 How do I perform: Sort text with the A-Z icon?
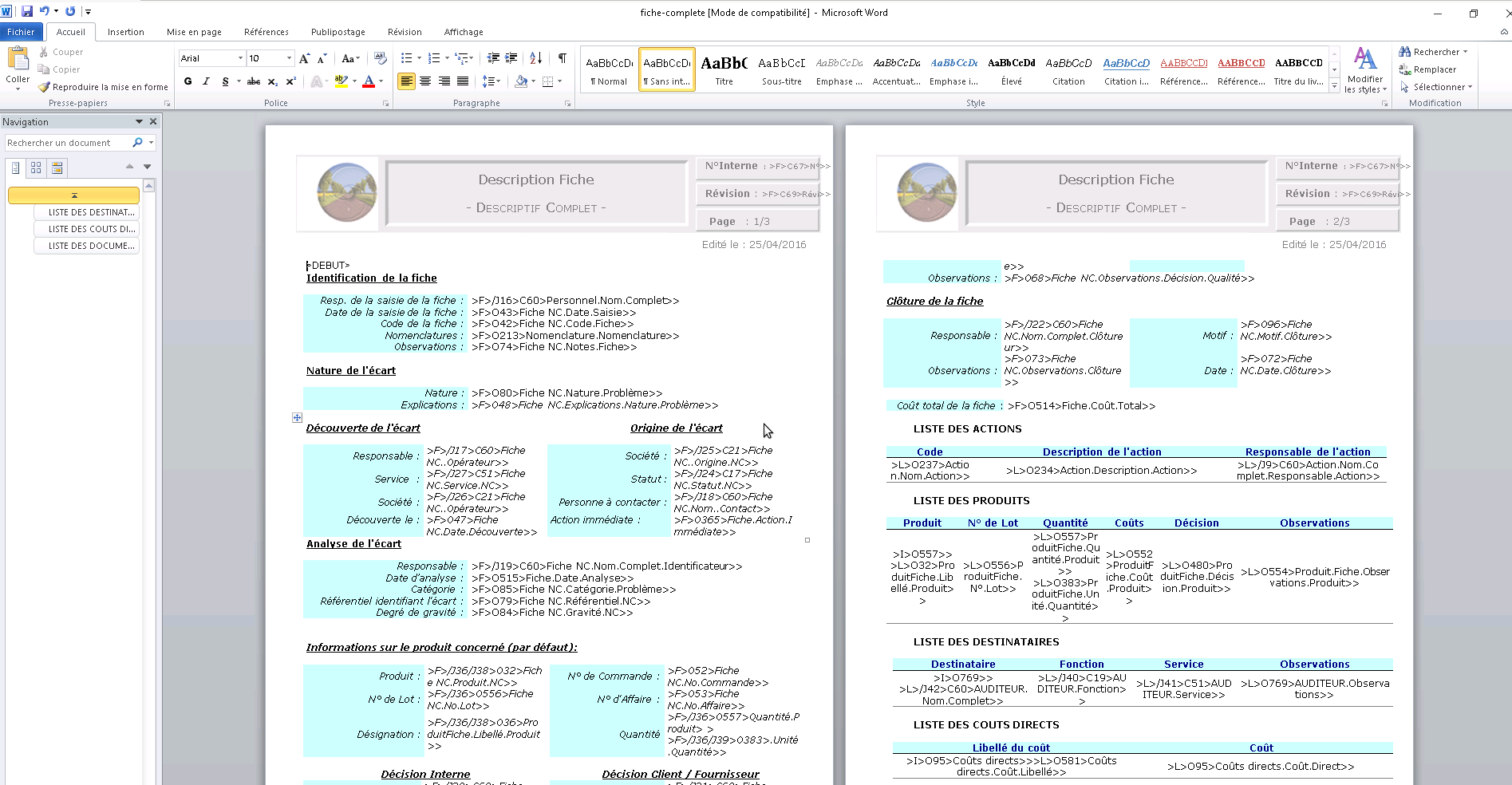coord(536,58)
